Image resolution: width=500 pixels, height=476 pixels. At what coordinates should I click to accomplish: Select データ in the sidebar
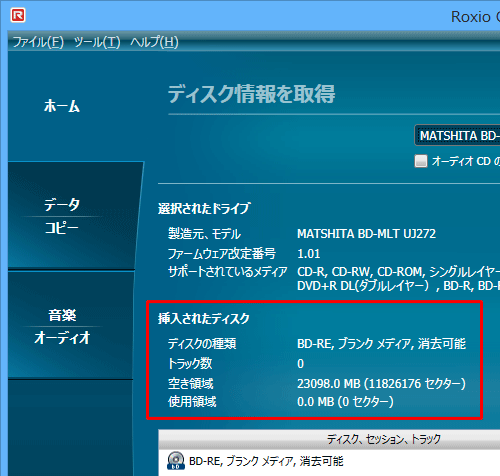click(62, 204)
